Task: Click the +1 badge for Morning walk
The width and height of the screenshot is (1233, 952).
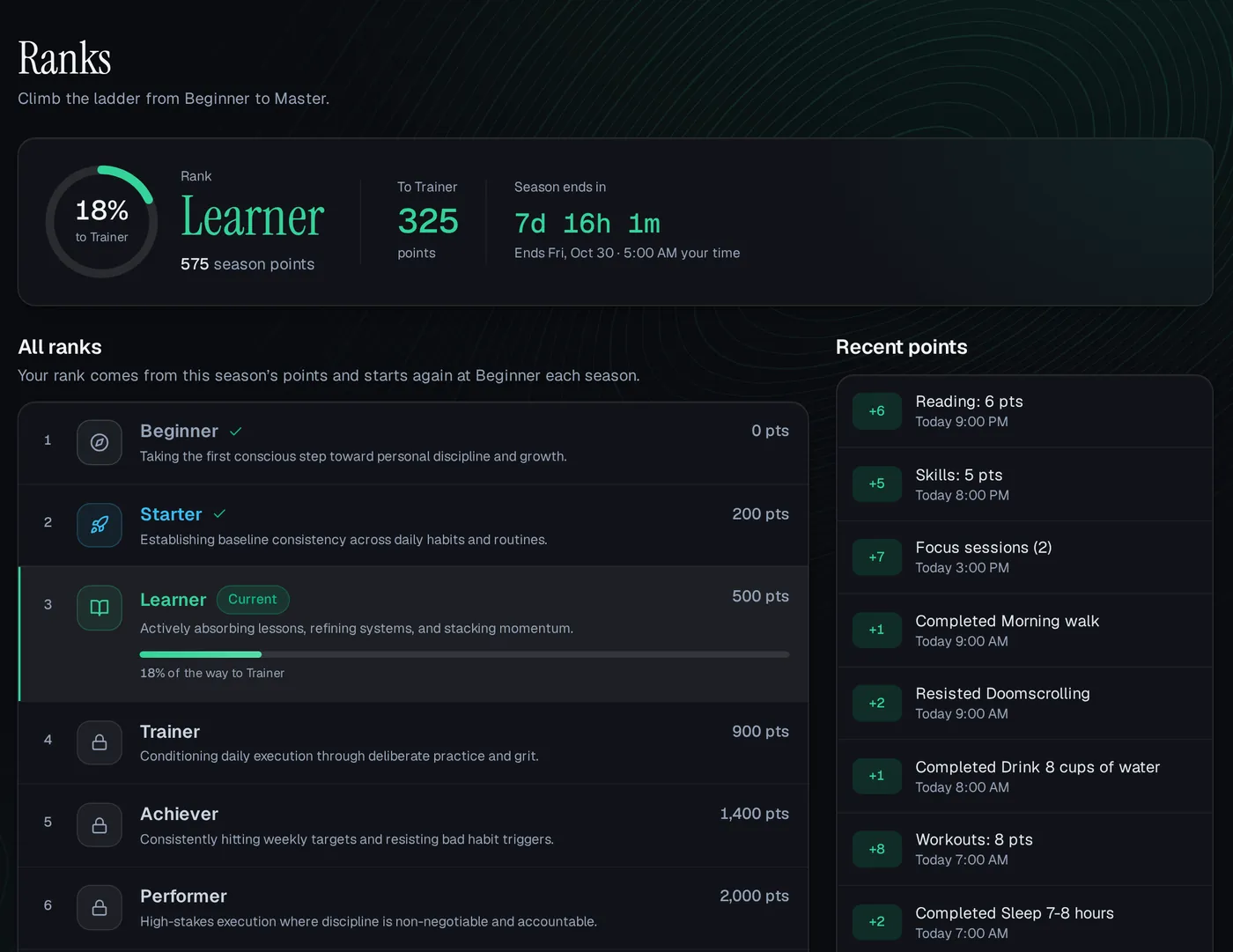Action: click(876, 631)
